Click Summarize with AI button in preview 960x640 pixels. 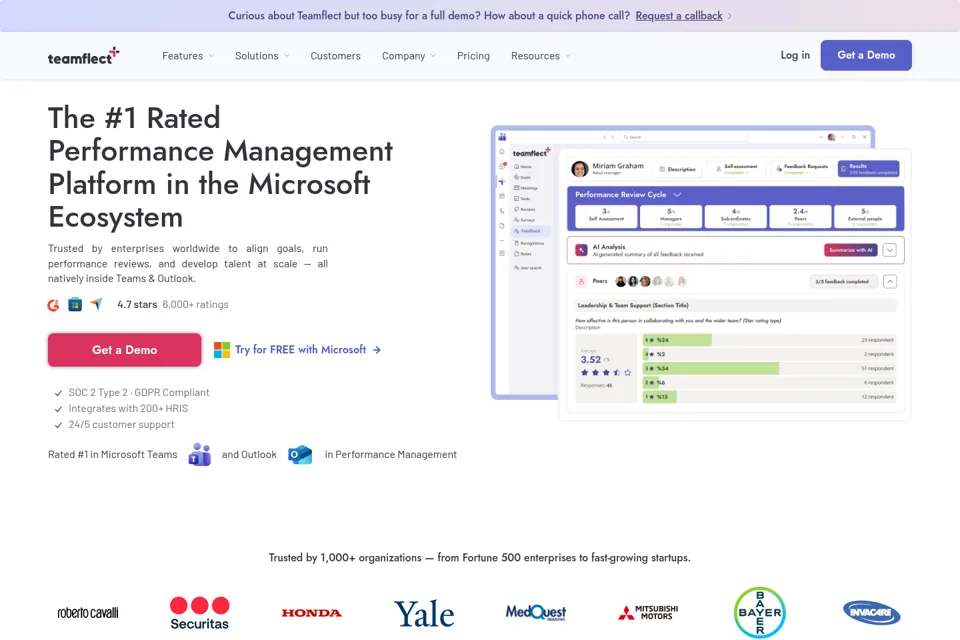(850, 250)
